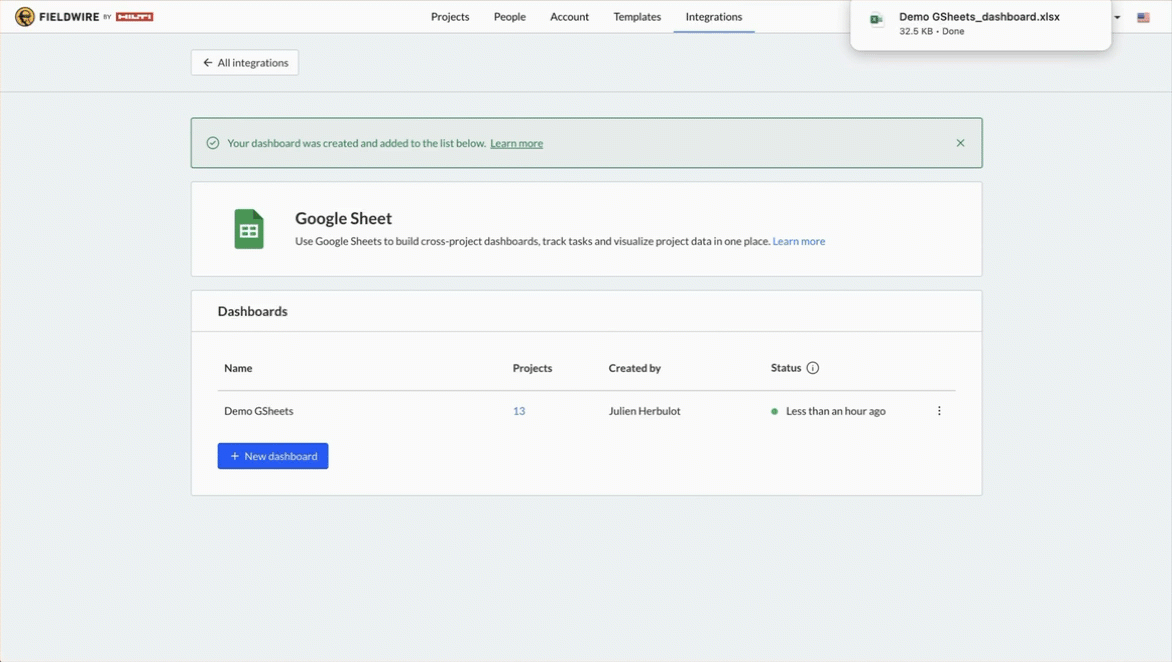Click the US flag language icon
Screen dimensions: 1172x662
tap(1143, 18)
